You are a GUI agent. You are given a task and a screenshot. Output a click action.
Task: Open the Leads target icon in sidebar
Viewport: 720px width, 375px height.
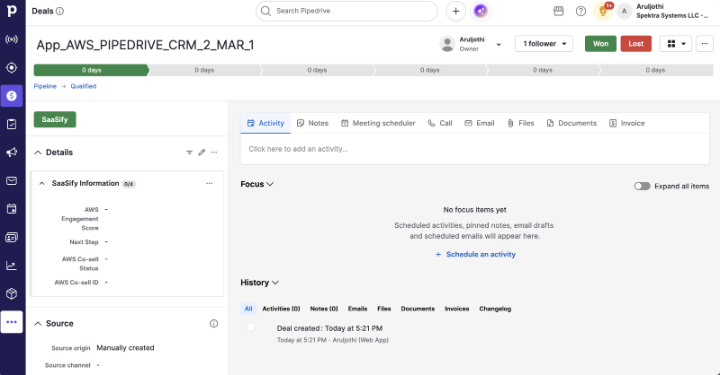click(11, 67)
